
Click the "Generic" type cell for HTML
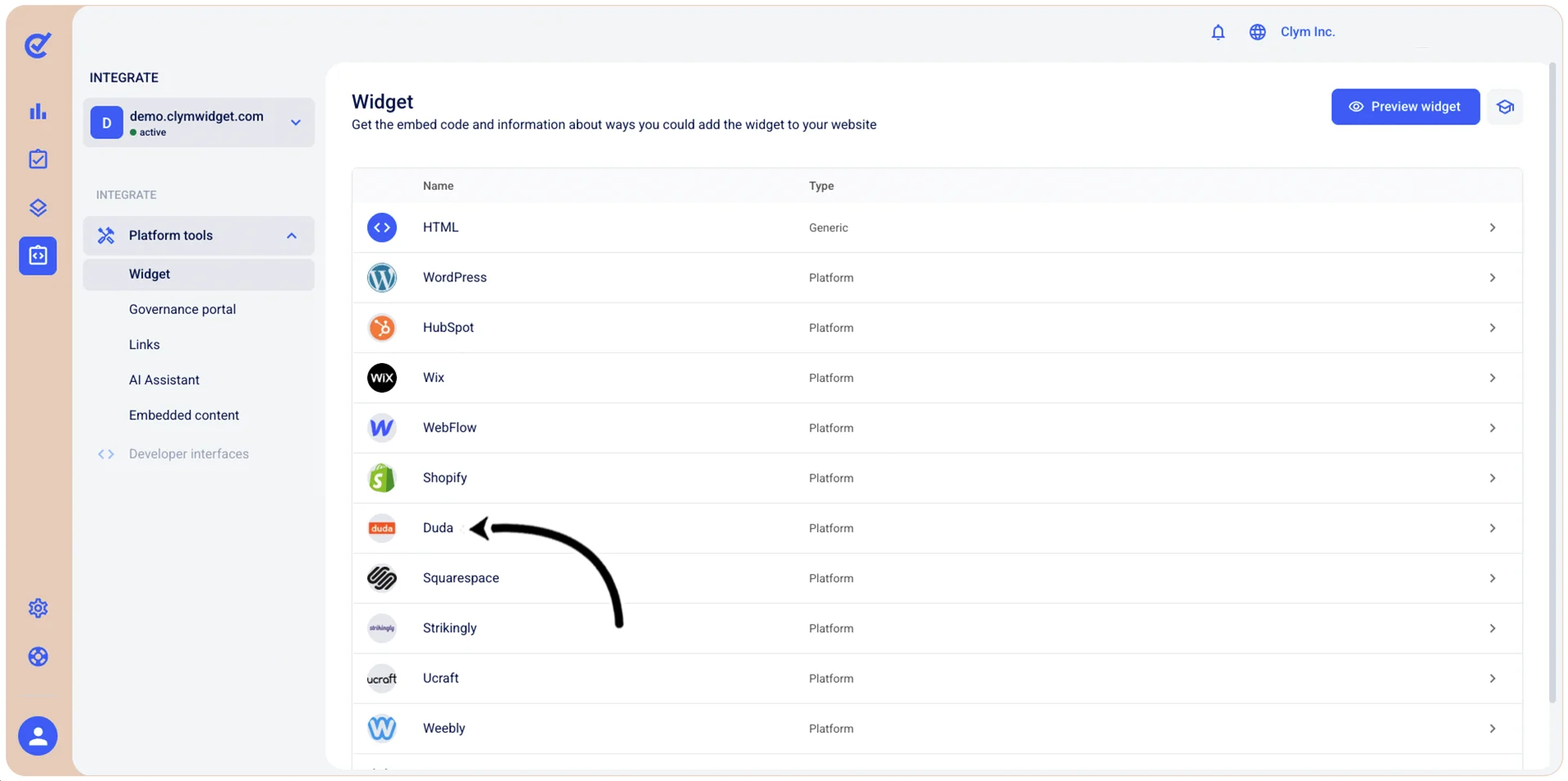tap(829, 228)
